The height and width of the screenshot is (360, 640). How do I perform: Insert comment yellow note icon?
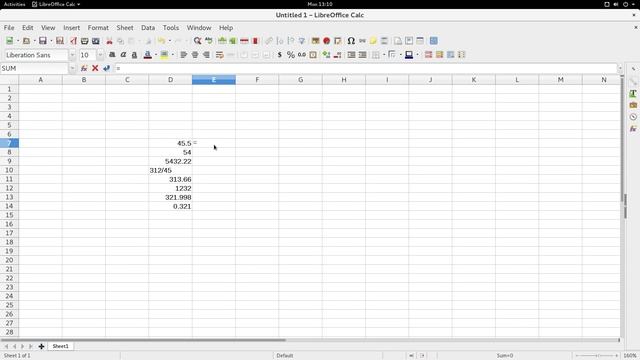373,41
